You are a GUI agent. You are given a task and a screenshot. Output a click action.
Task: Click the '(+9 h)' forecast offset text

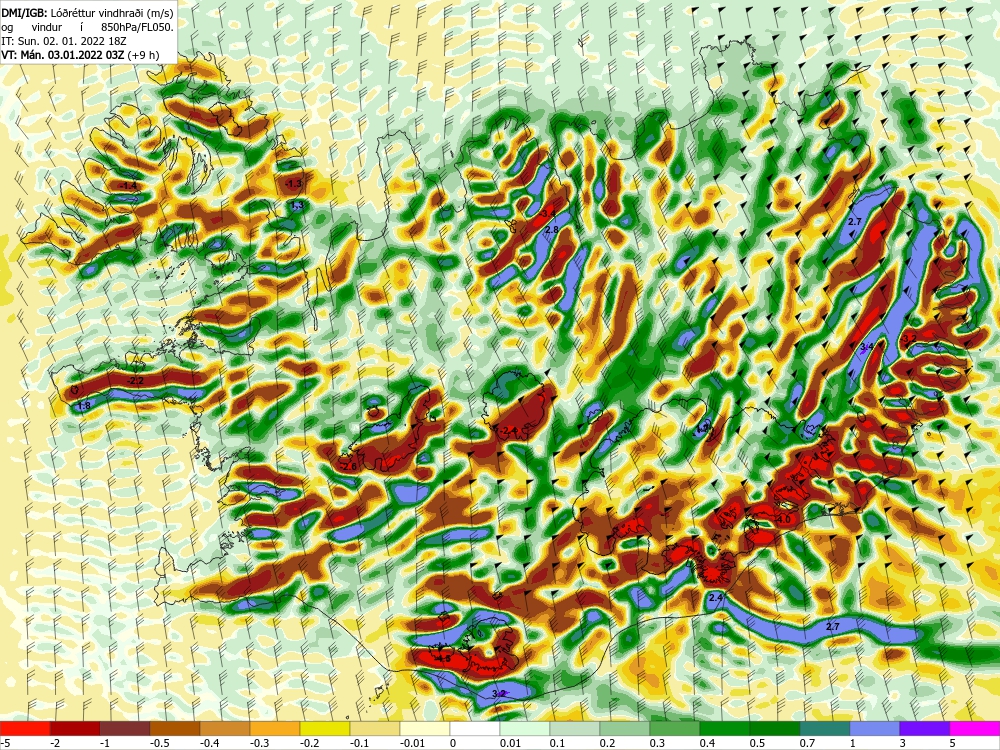[x=143, y=55]
